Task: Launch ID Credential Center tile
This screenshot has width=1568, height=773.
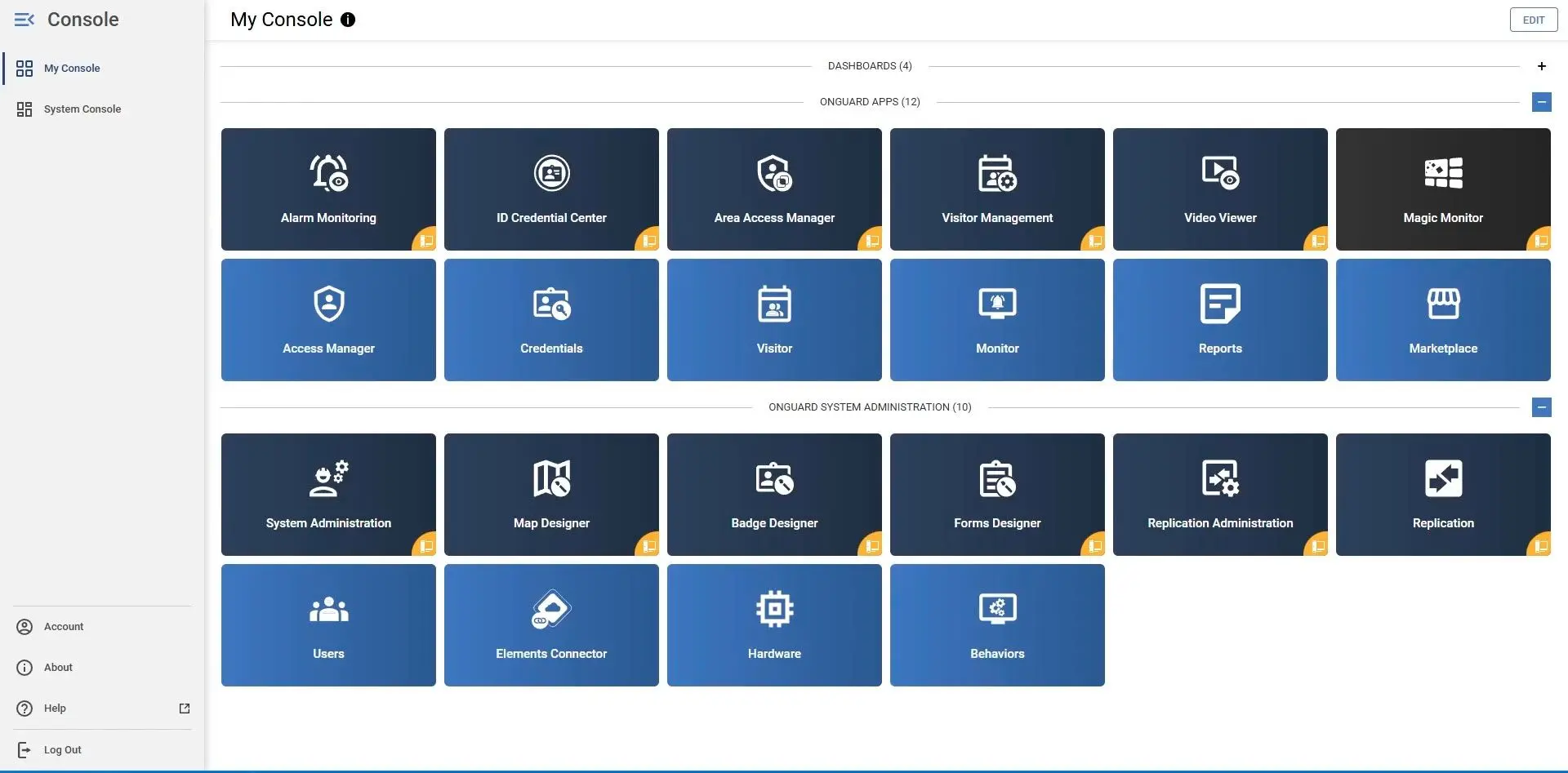Action: click(x=551, y=189)
